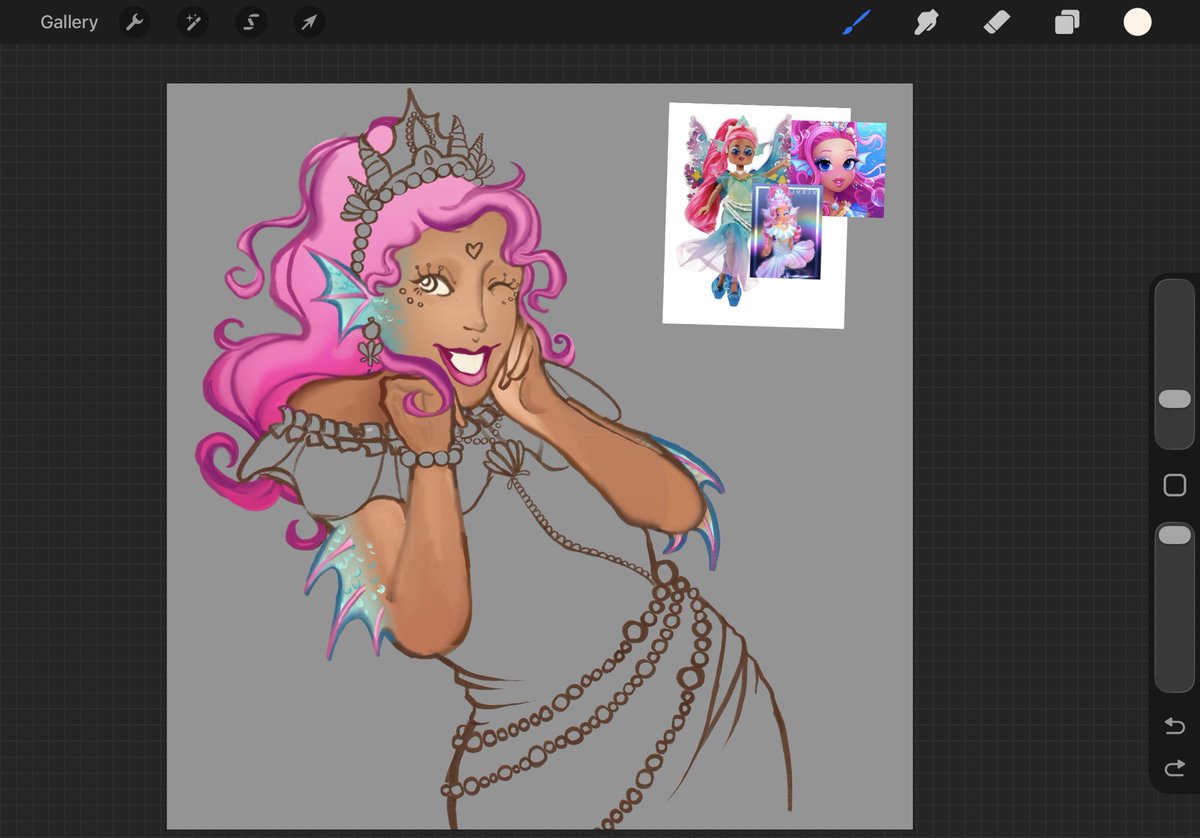The height and width of the screenshot is (838, 1200).
Task: Tap the square modify button in sidebar
Action: point(1174,486)
